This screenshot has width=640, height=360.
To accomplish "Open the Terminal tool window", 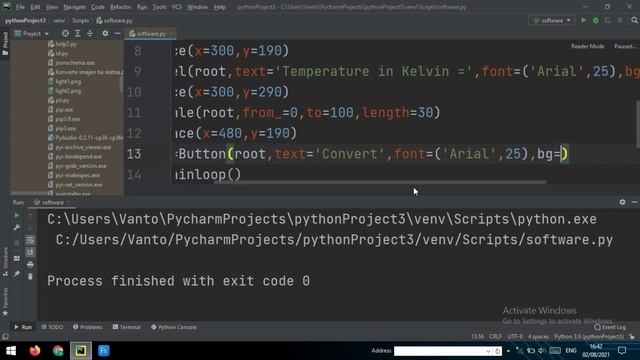I will [x=127, y=327].
